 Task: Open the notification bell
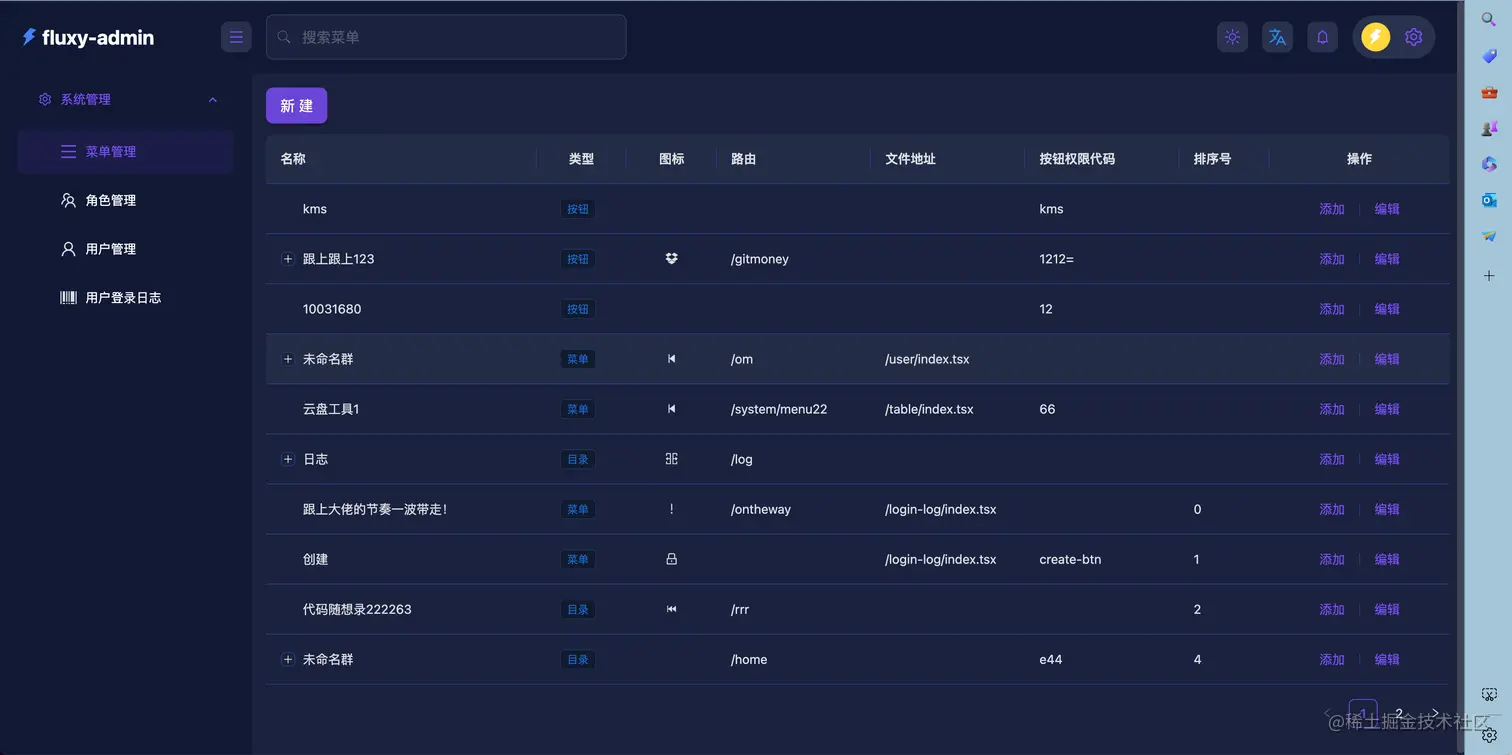[x=1322, y=37]
